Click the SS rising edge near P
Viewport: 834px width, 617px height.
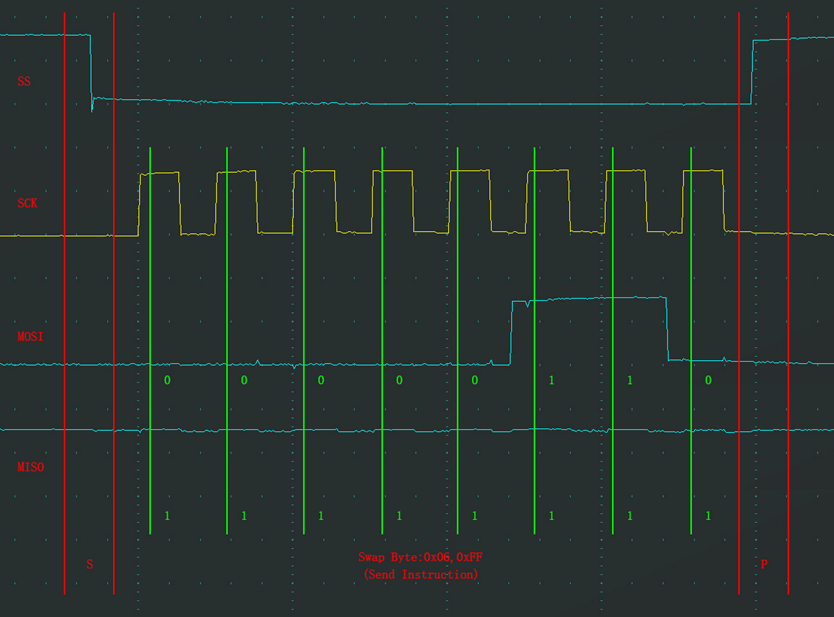(x=752, y=72)
